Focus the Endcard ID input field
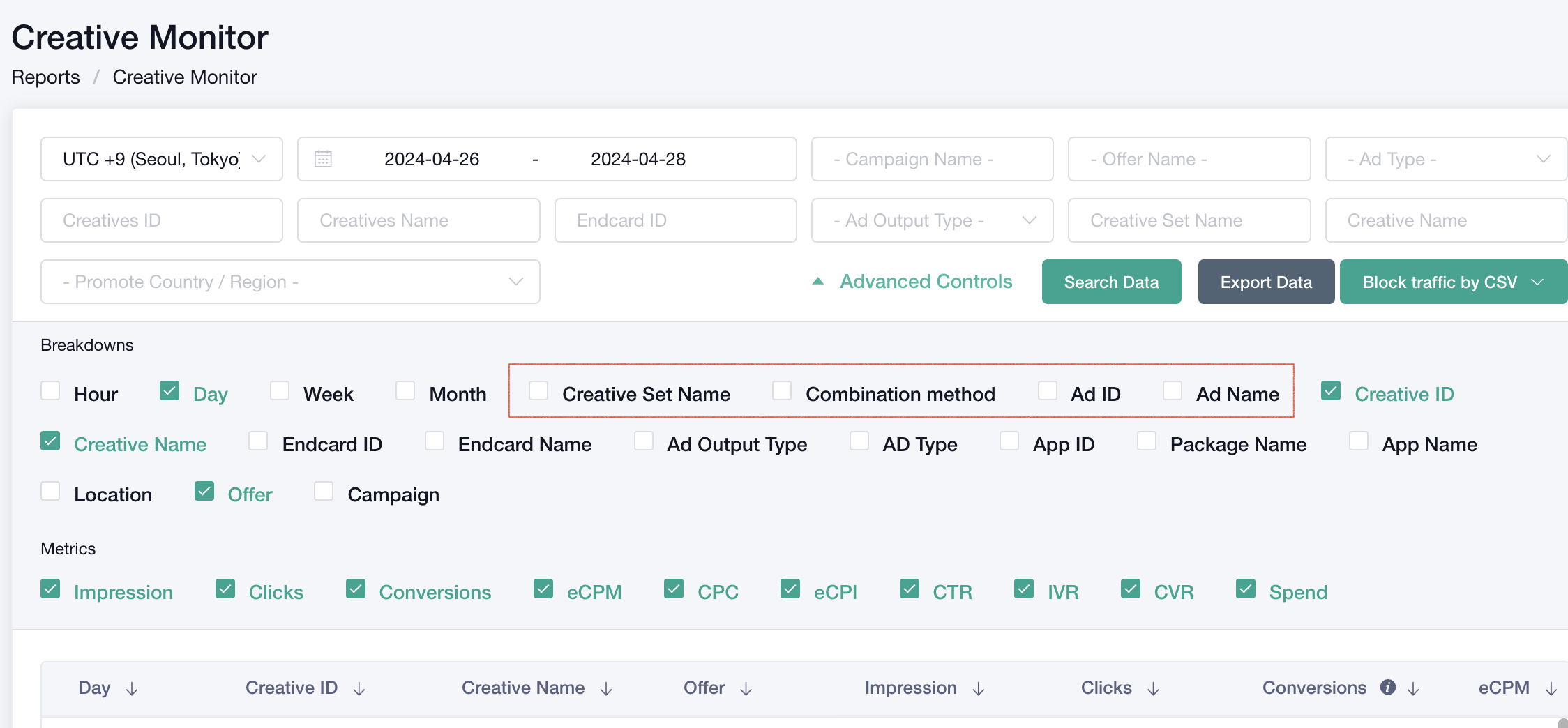 point(676,220)
